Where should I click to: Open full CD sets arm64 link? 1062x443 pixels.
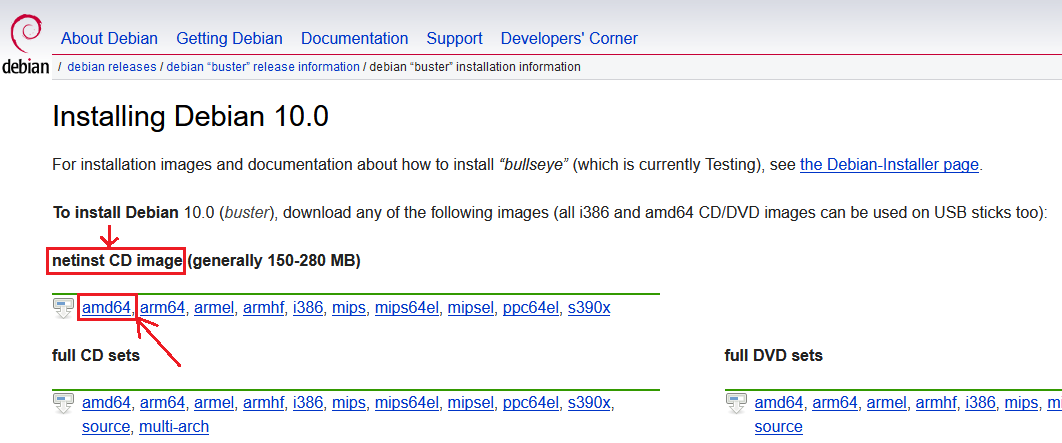[x=163, y=404]
